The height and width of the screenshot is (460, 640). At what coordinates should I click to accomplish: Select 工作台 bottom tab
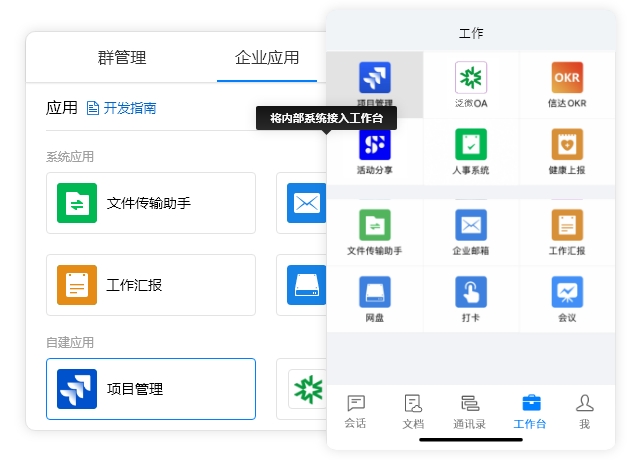[530, 411]
